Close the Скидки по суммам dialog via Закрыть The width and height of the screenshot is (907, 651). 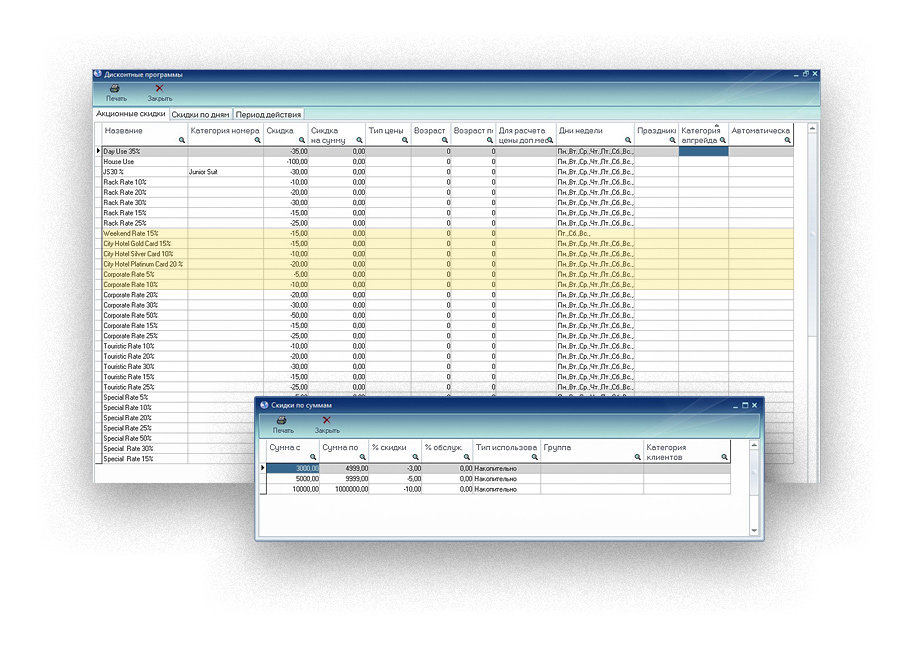click(327, 421)
